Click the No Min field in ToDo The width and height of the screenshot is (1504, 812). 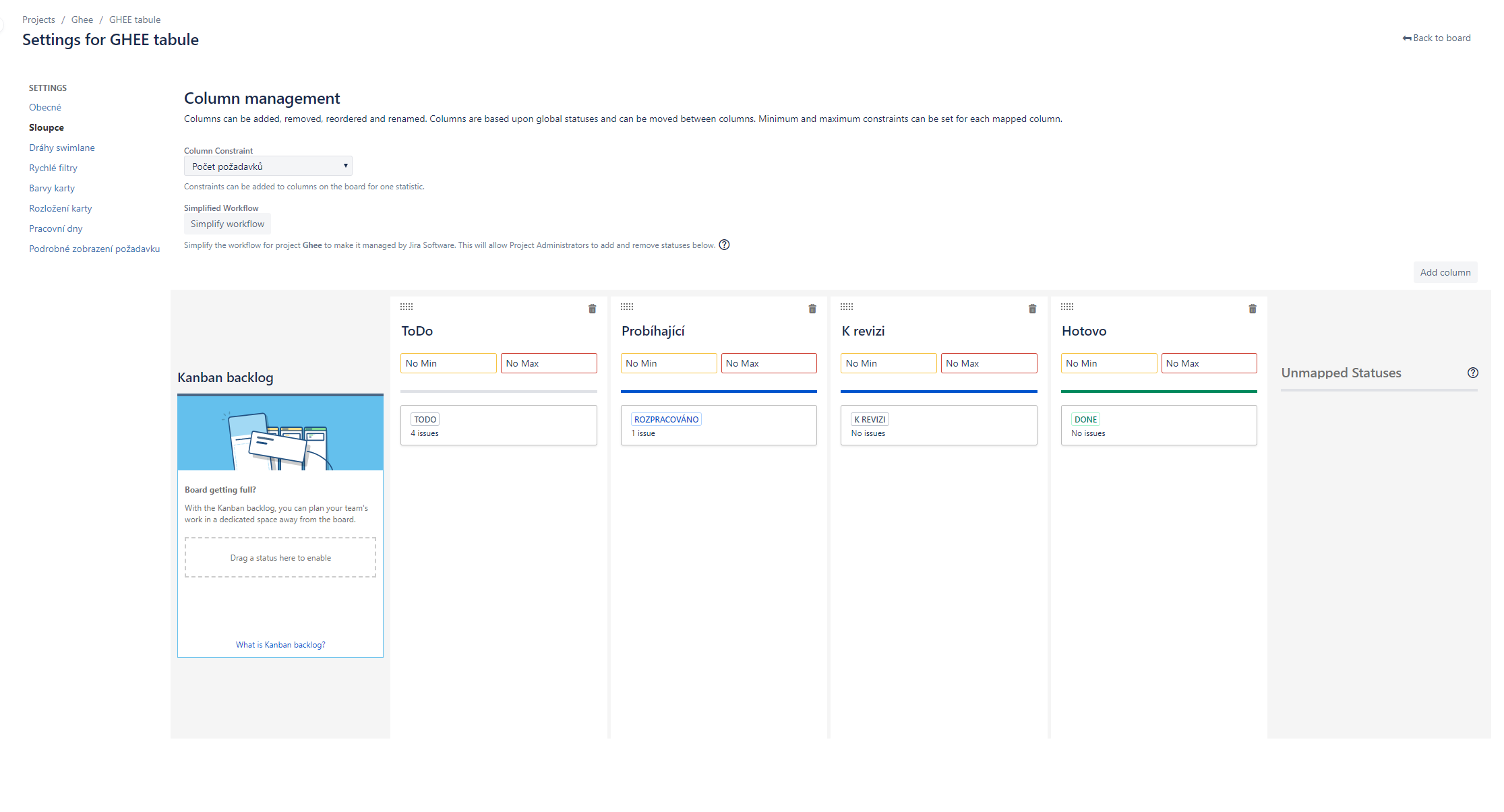[448, 363]
